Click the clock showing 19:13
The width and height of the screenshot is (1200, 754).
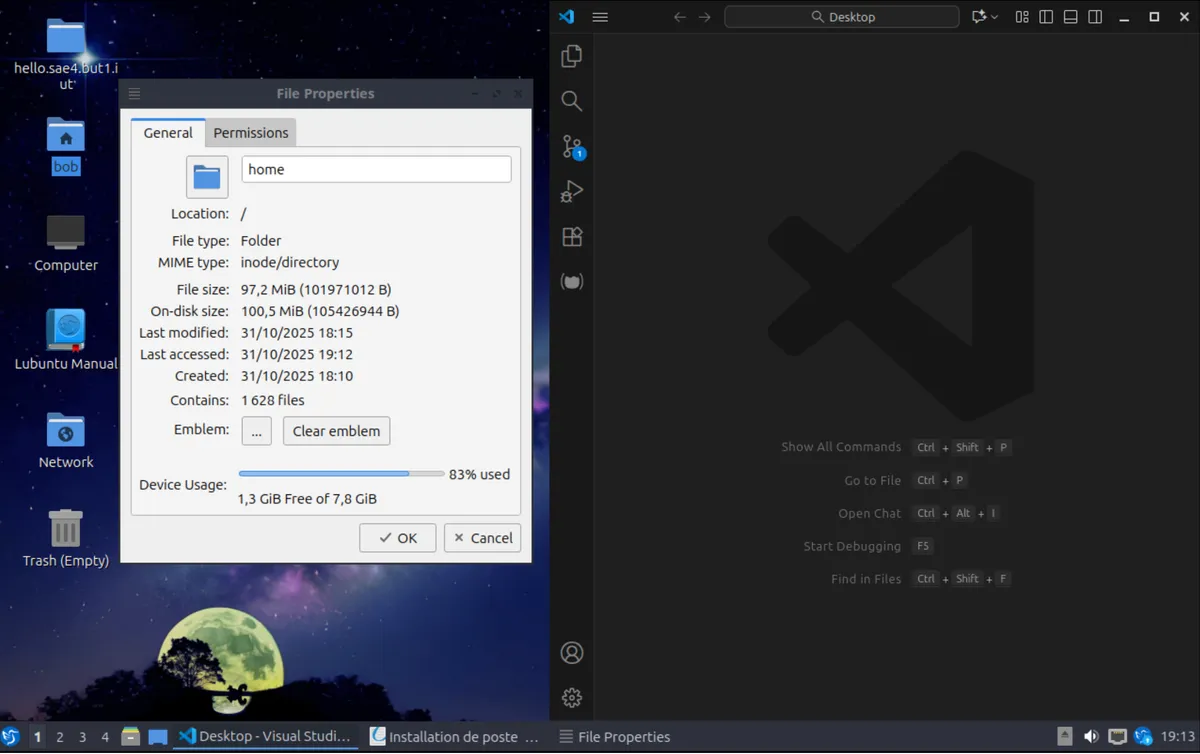(x=1177, y=737)
